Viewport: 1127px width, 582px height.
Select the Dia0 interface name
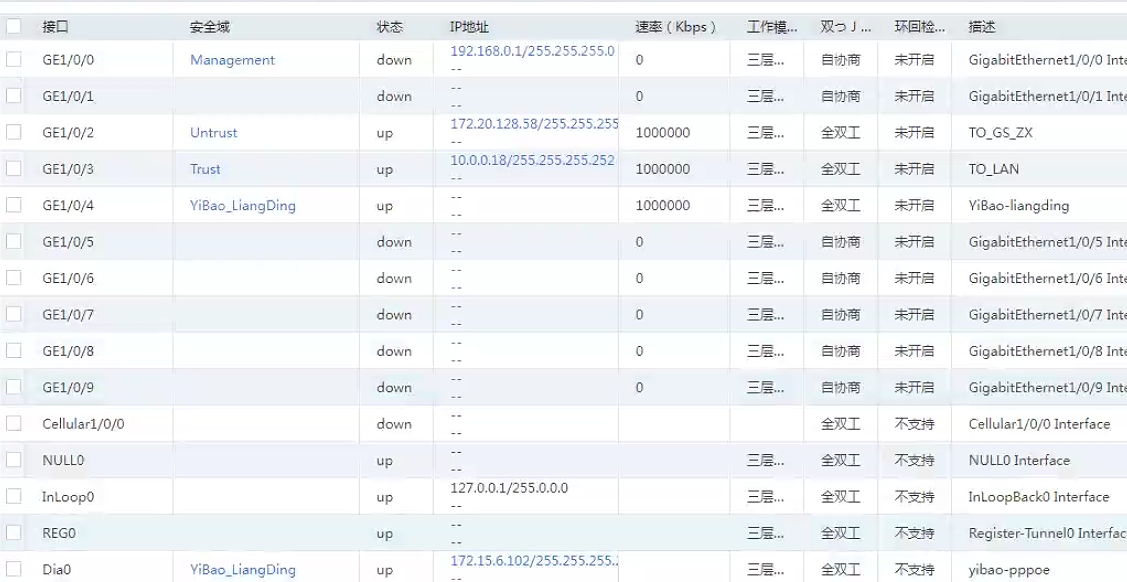57,570
